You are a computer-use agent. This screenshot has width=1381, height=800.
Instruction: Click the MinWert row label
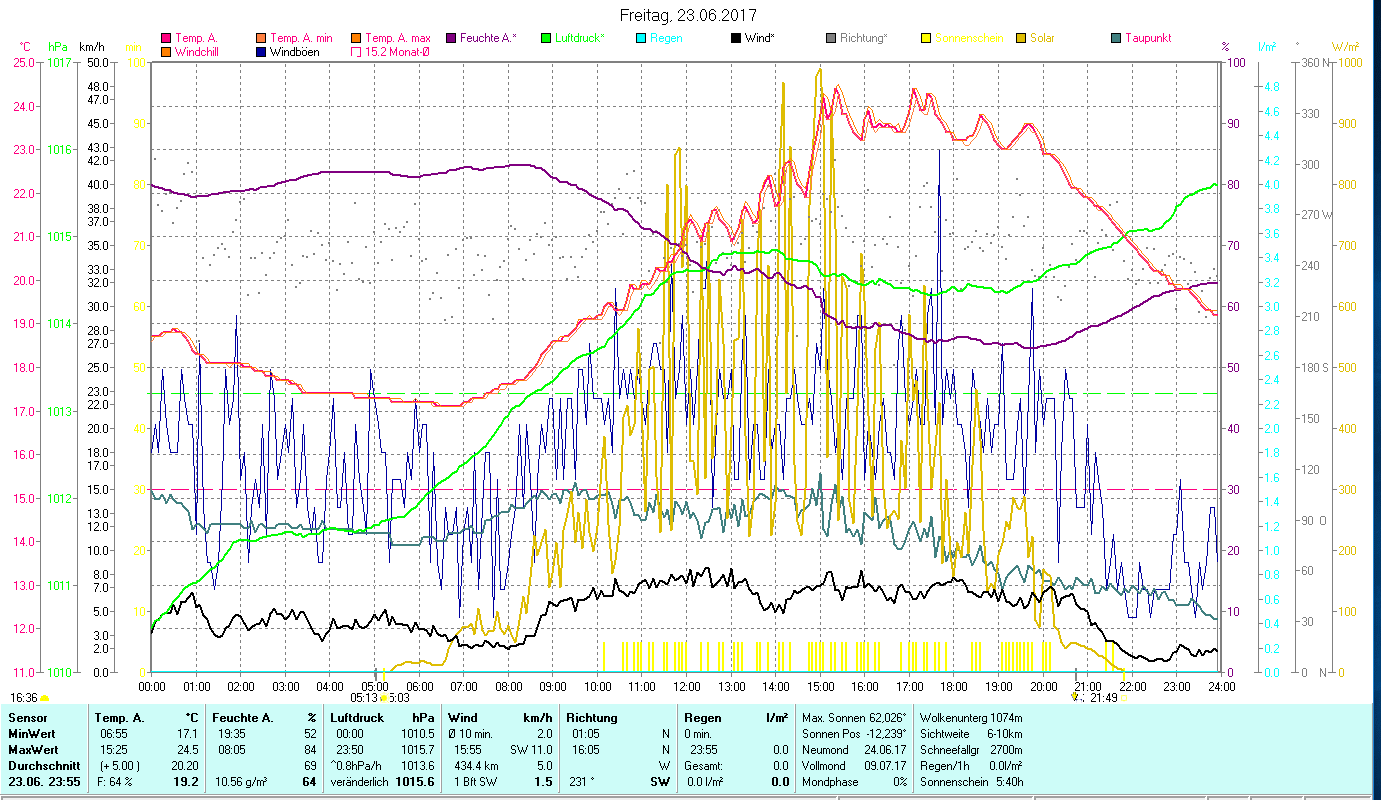point(31,734)
